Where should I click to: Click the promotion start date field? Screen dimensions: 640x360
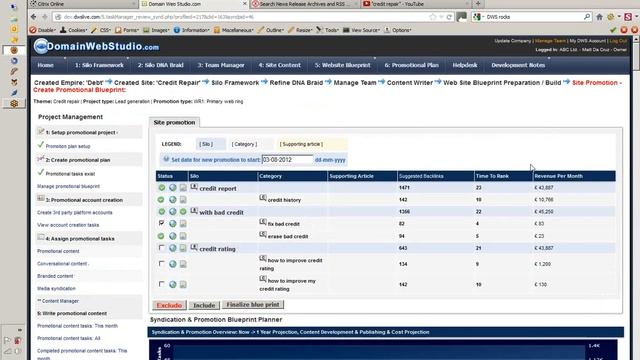click(287, 160)
